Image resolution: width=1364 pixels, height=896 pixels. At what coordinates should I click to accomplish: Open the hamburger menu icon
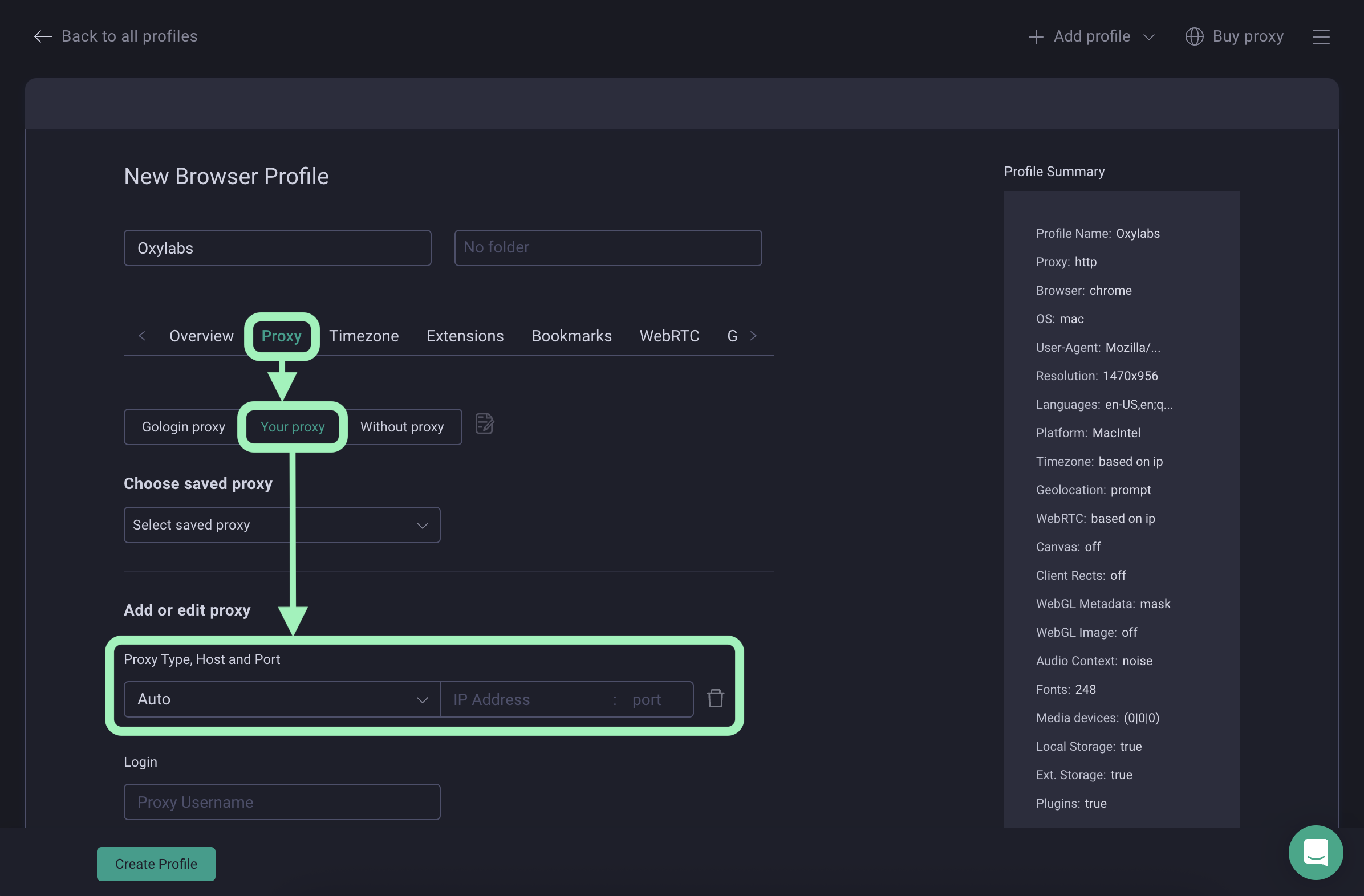point(1321,36)
